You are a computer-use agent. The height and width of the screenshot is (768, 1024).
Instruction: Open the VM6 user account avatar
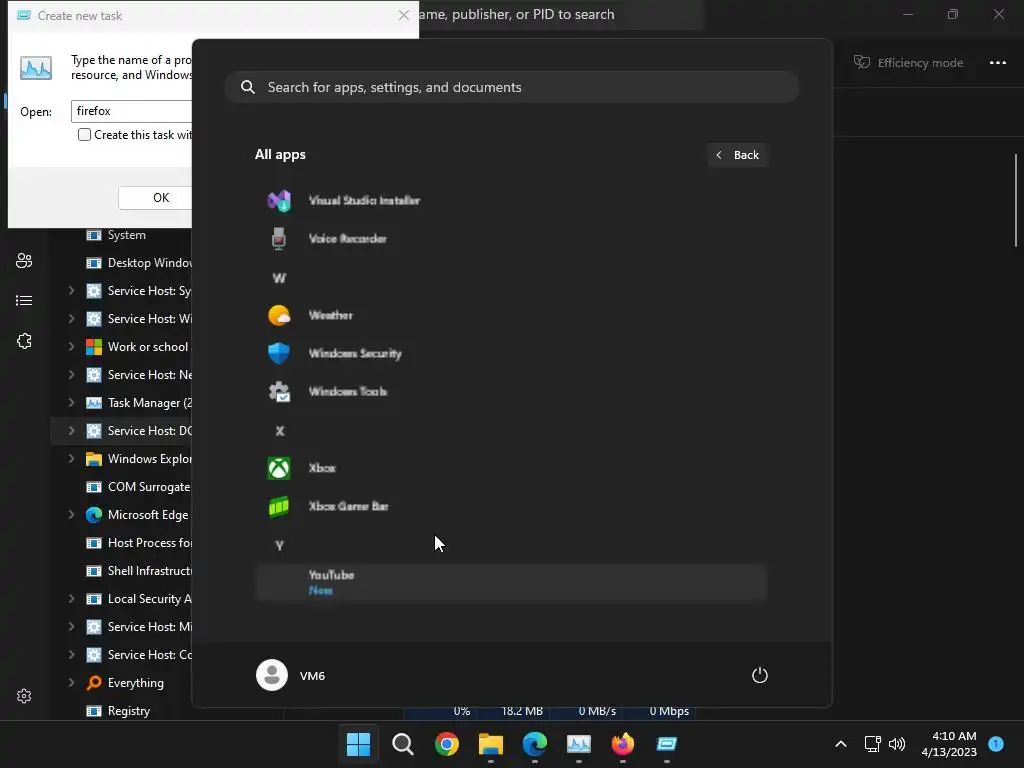click(x=272, y=675)
